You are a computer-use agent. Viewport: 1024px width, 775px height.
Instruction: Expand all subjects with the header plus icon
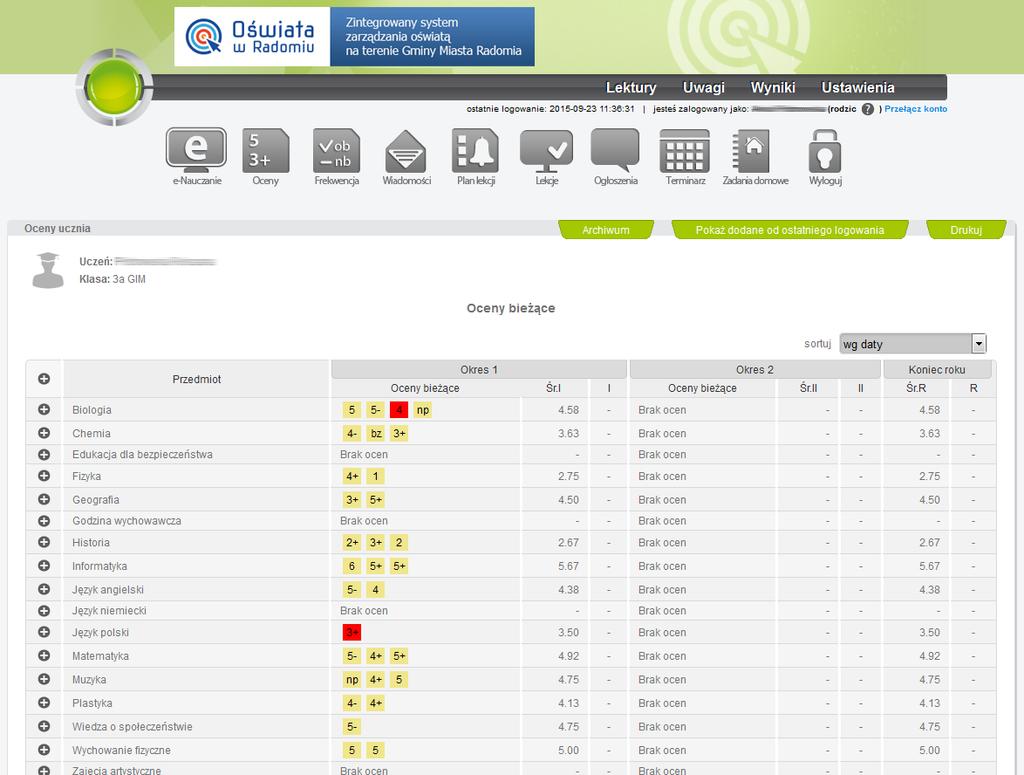pos(44,379)
